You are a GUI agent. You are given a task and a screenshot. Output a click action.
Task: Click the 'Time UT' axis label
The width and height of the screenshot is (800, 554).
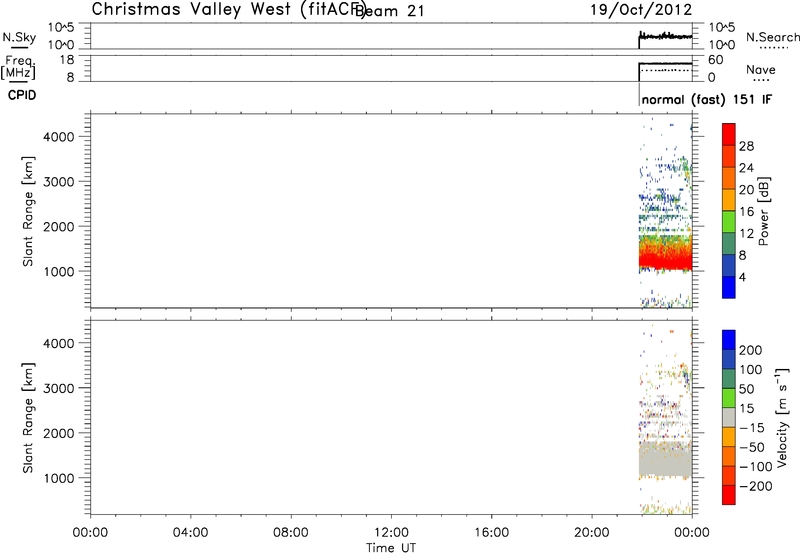coord(391,548)
